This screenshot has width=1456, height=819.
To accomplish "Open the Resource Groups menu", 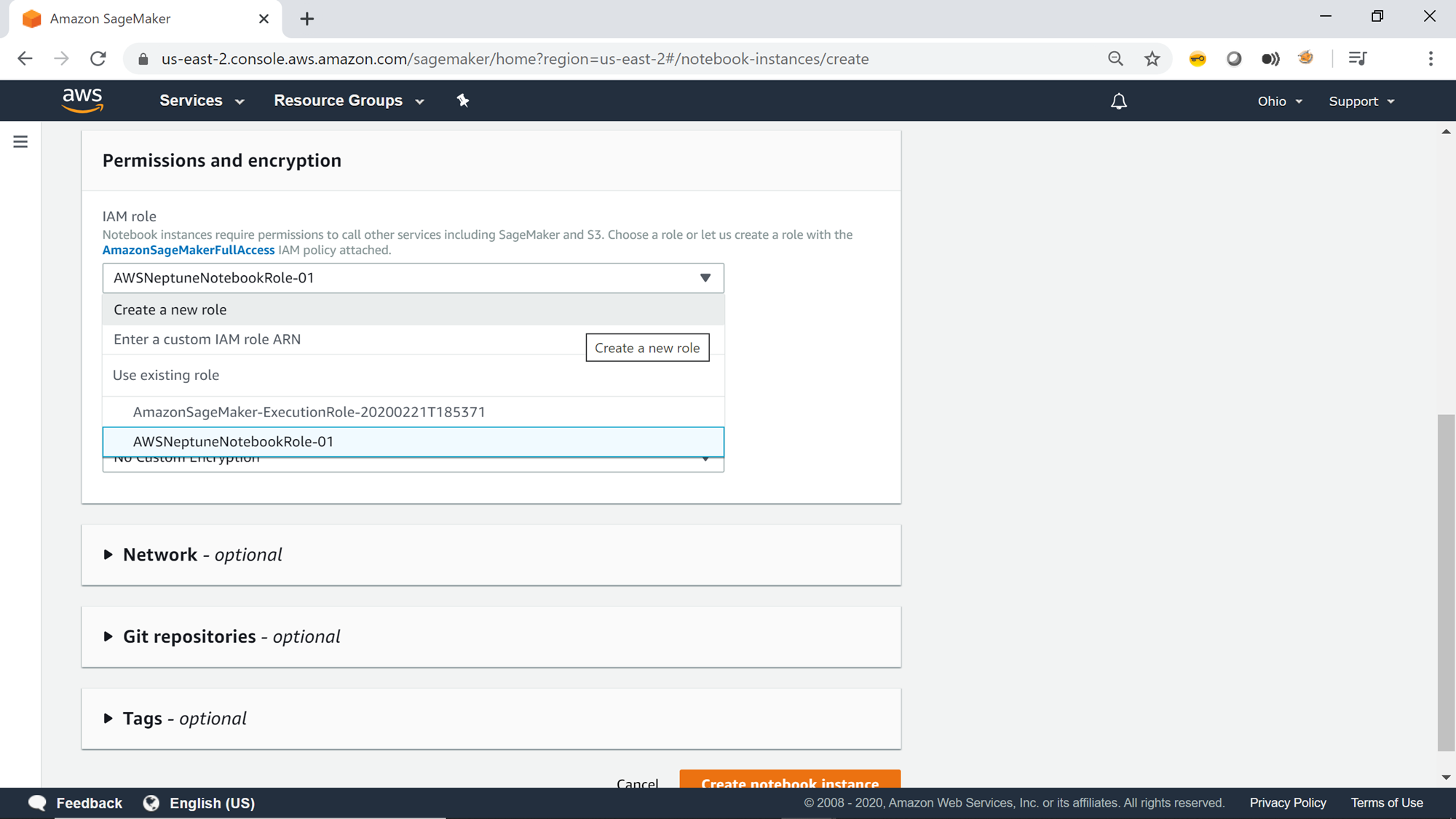I will 348,100.
